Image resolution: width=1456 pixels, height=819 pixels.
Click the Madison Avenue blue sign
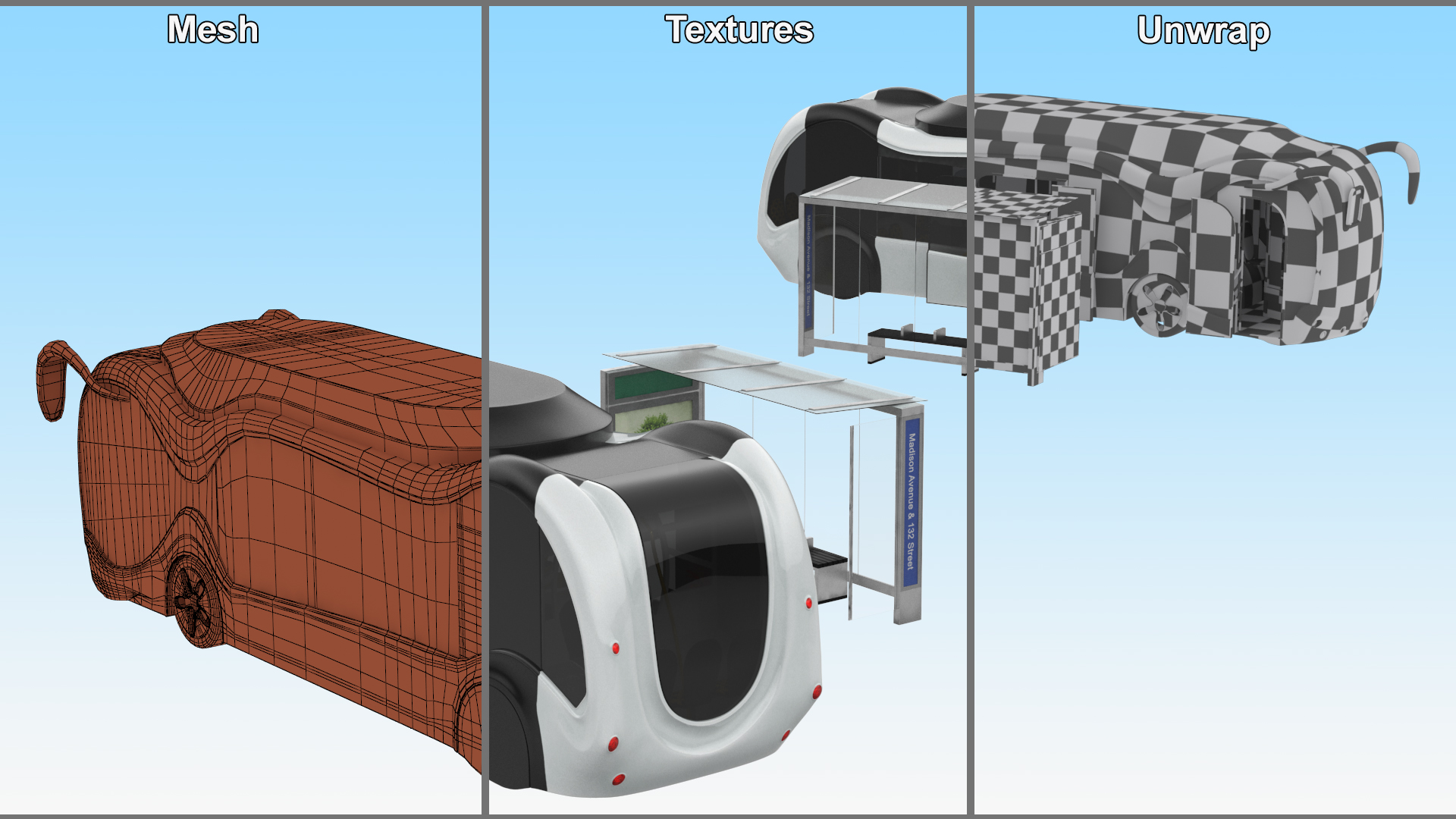(911, 502)
